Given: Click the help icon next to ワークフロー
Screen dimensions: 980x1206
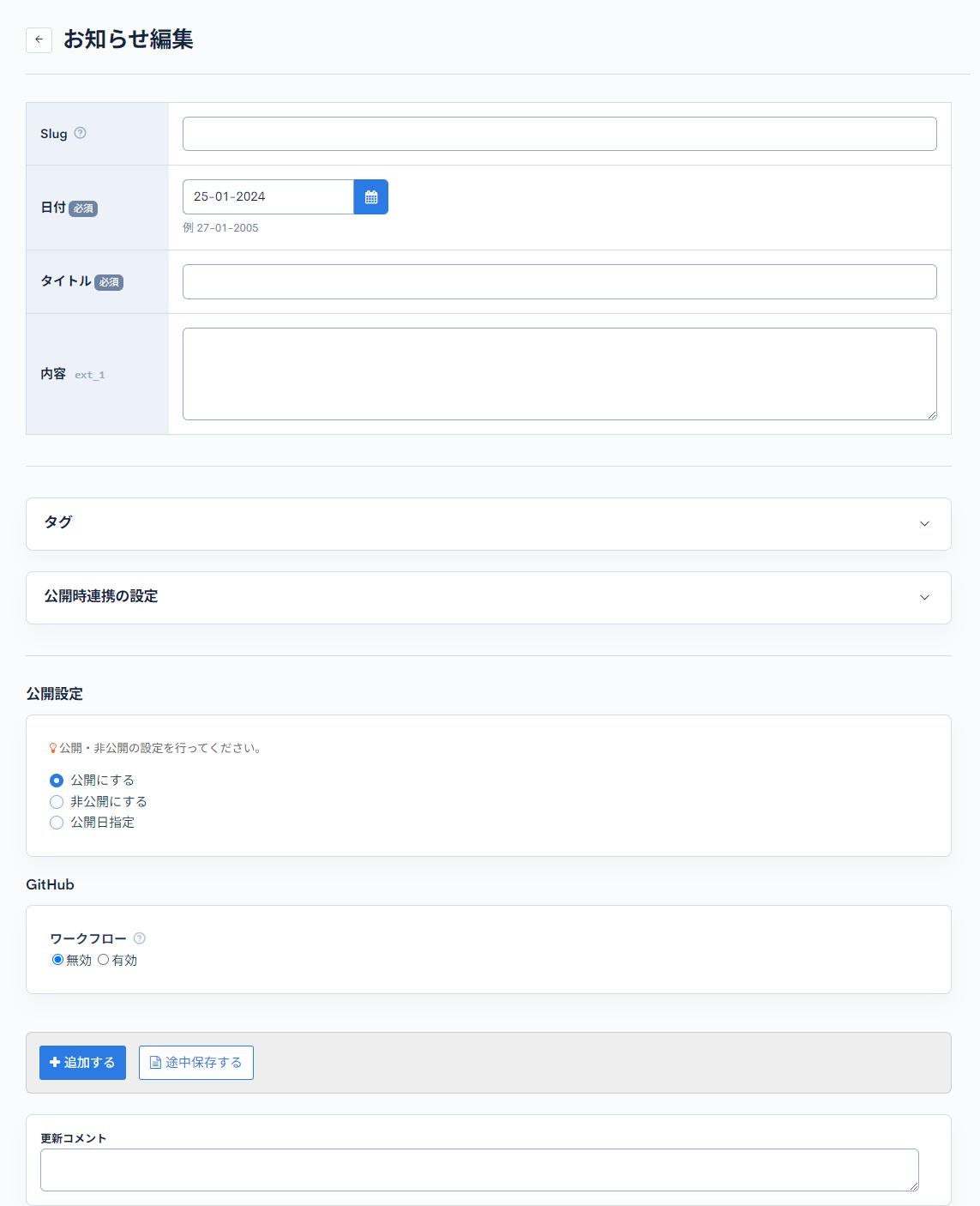Looking at the screenshot, I should [x=141, y=938].
